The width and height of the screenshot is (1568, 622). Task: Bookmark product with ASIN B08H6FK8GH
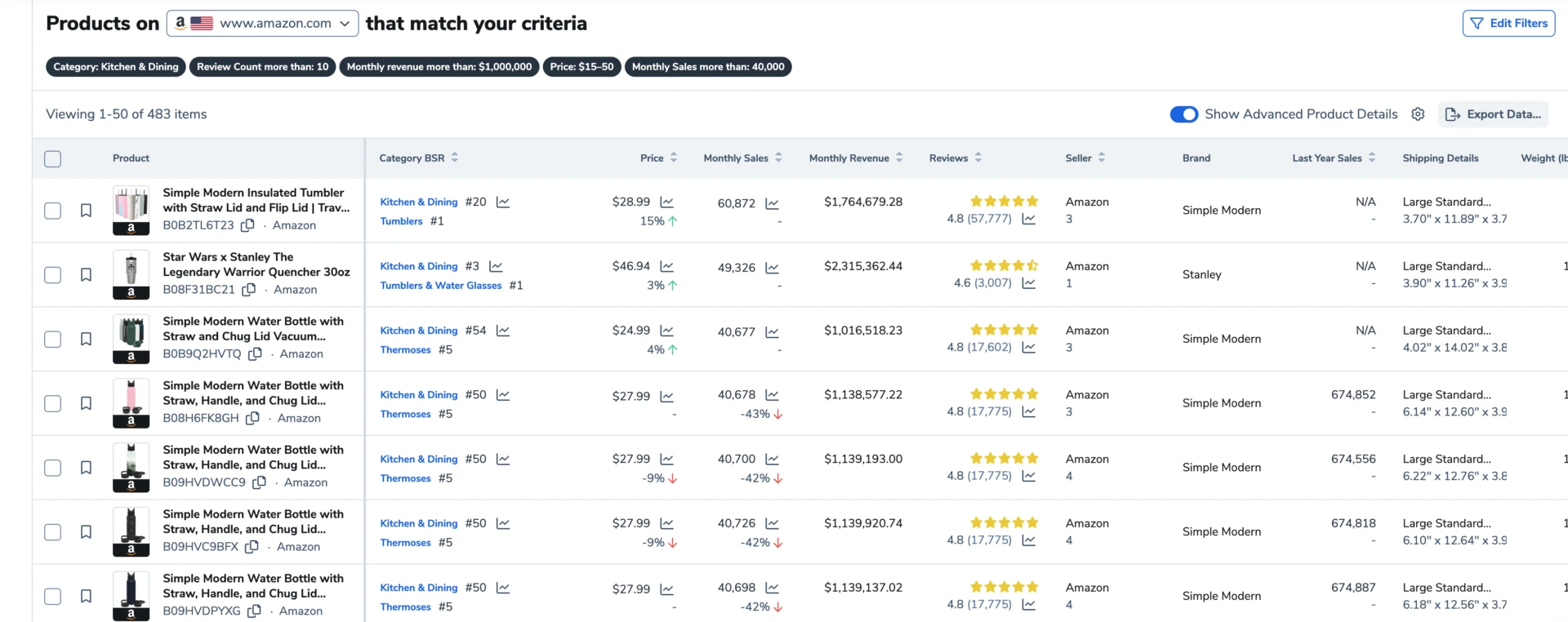click(x=86, y=403)
